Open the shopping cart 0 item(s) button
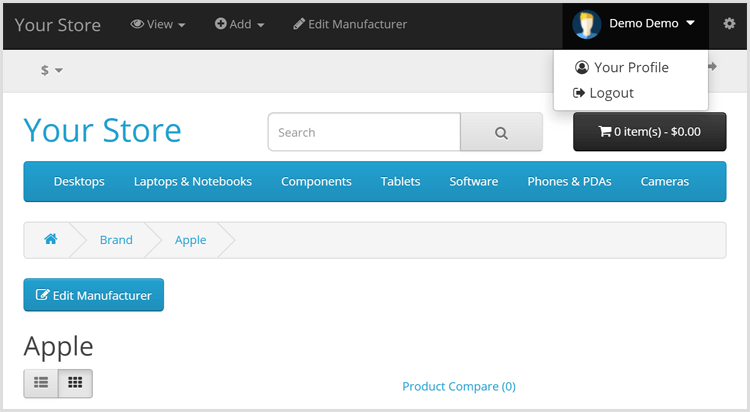 650,132
